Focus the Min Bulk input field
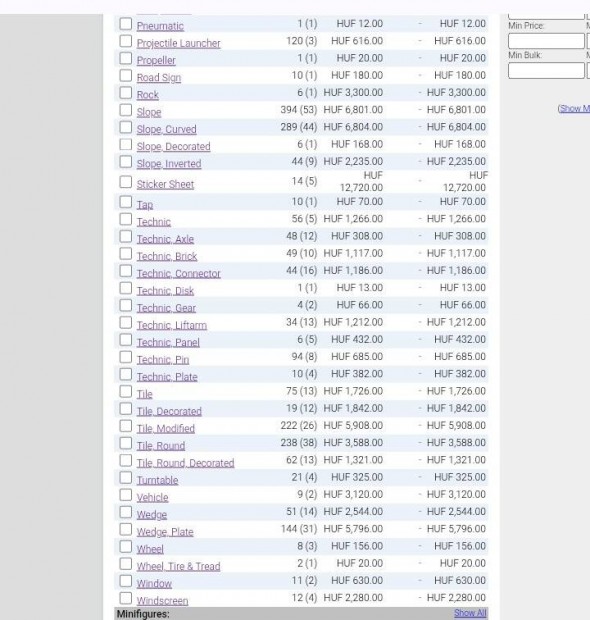Image resolution: width=590 pixels, height=620 pixels. click(546, 71)
